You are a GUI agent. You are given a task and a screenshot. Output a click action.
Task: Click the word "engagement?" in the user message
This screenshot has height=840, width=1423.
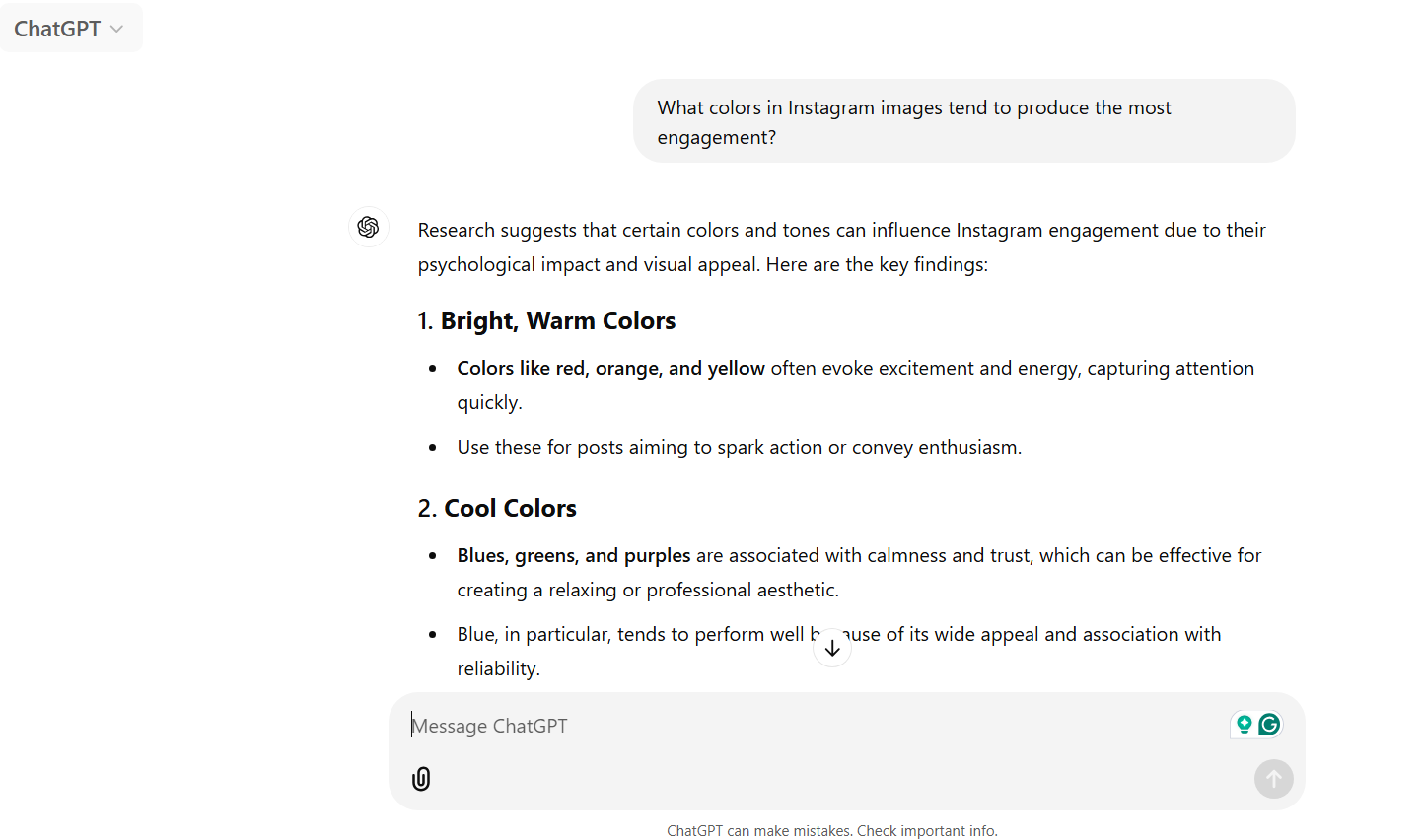click(717, 138)
